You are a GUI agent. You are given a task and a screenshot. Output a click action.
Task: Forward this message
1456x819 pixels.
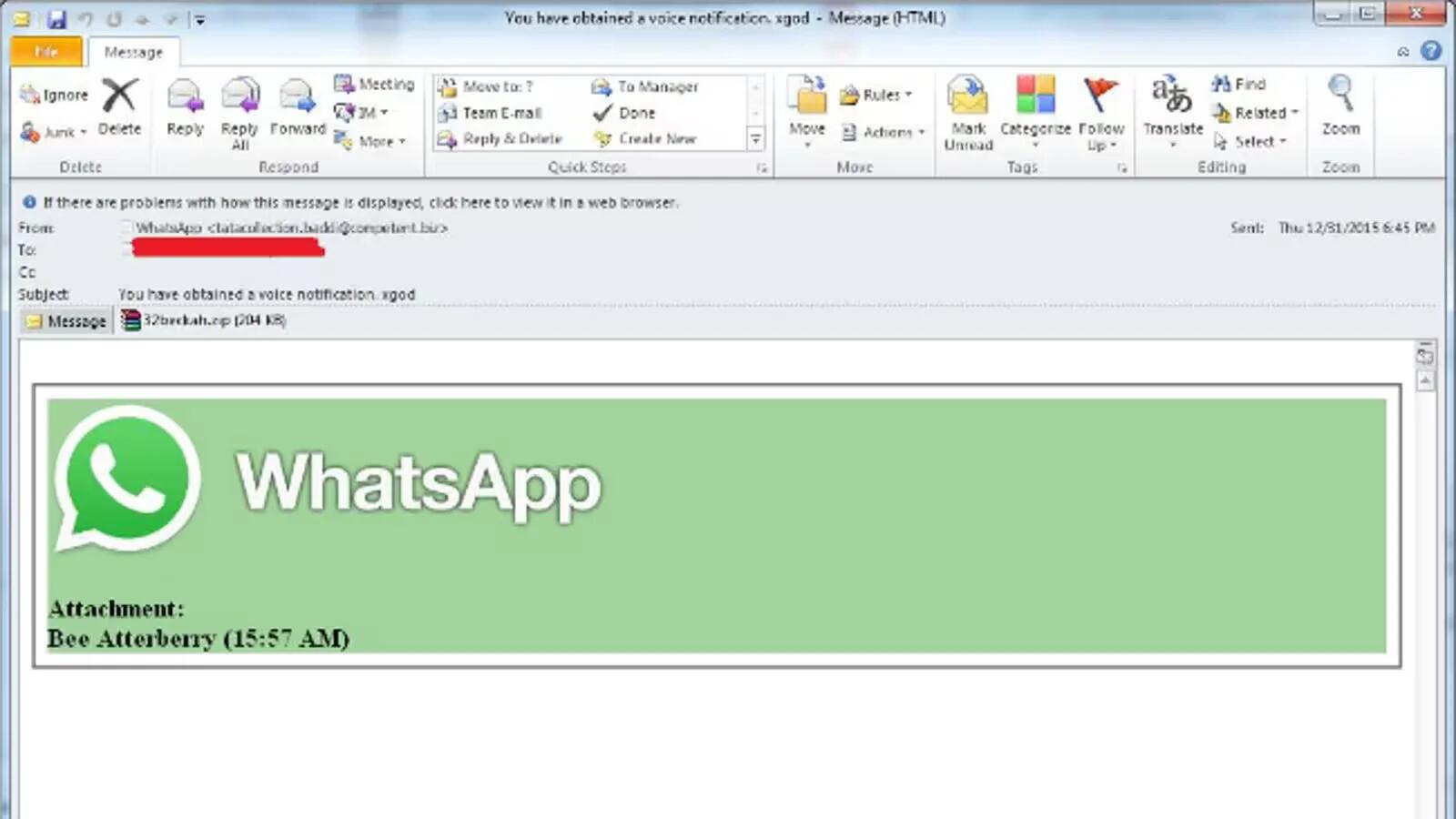pos(298,107)
